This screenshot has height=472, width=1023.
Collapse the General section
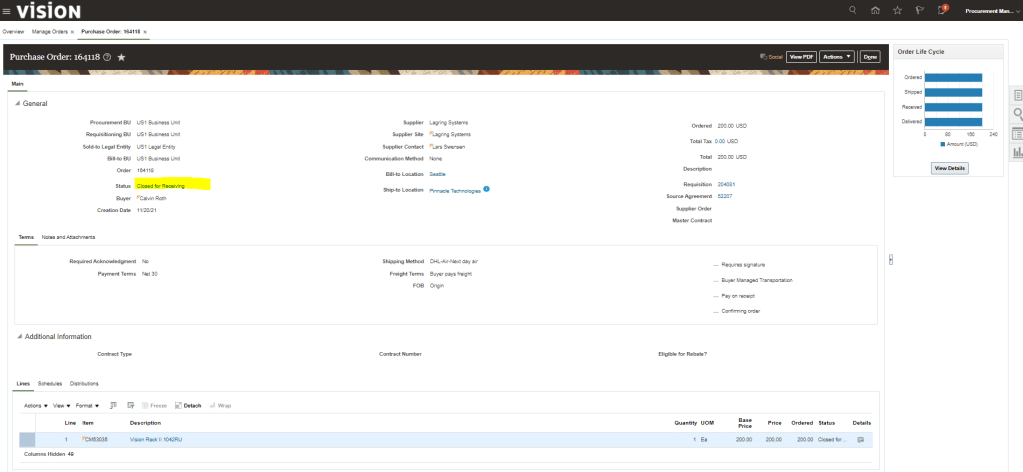click(18, 104)
